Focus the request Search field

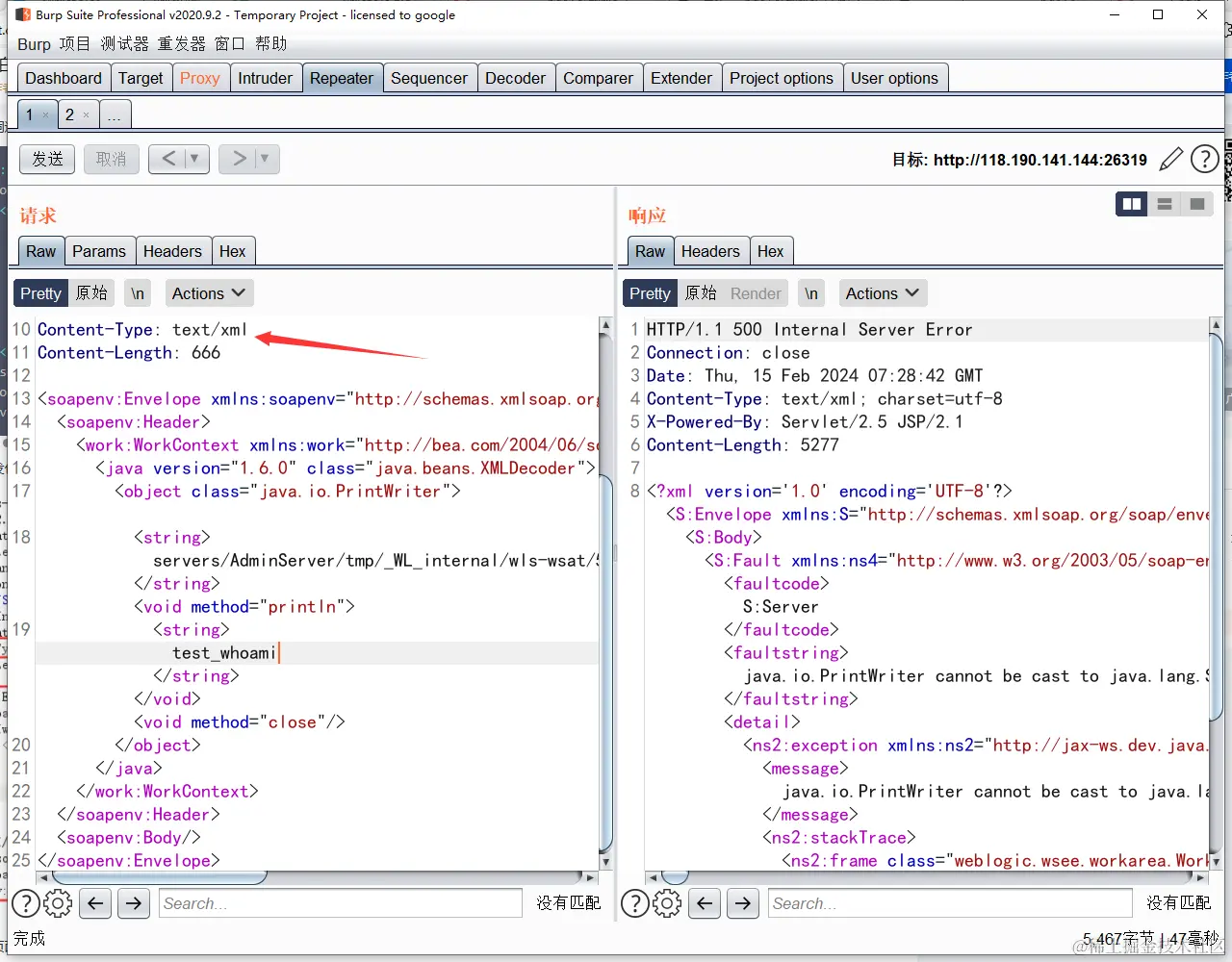pos(341,903)
